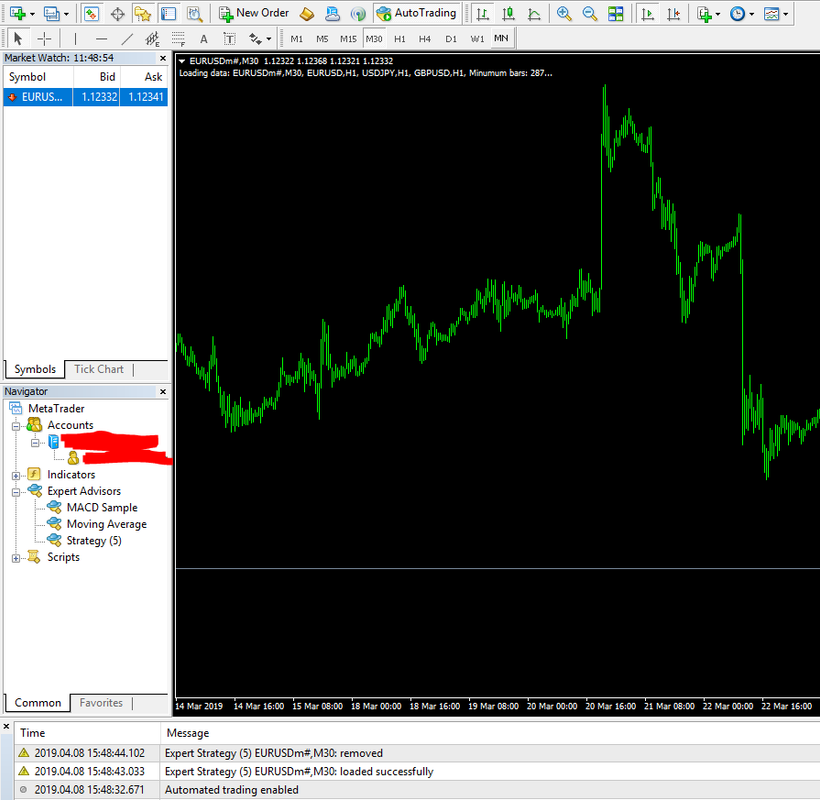Switch to the Tick Chart tab
The image size is (820, 800).
pyautogui.click(x=99, y=369)
